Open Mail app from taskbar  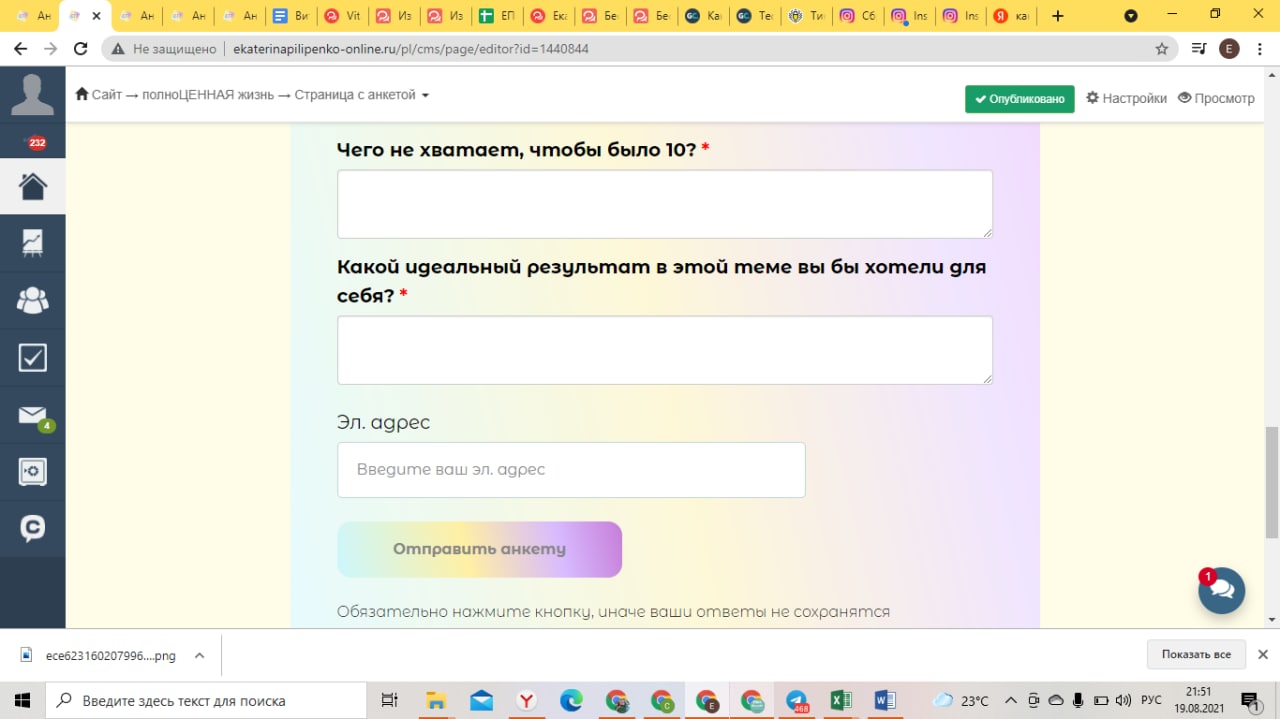point(481,700)
